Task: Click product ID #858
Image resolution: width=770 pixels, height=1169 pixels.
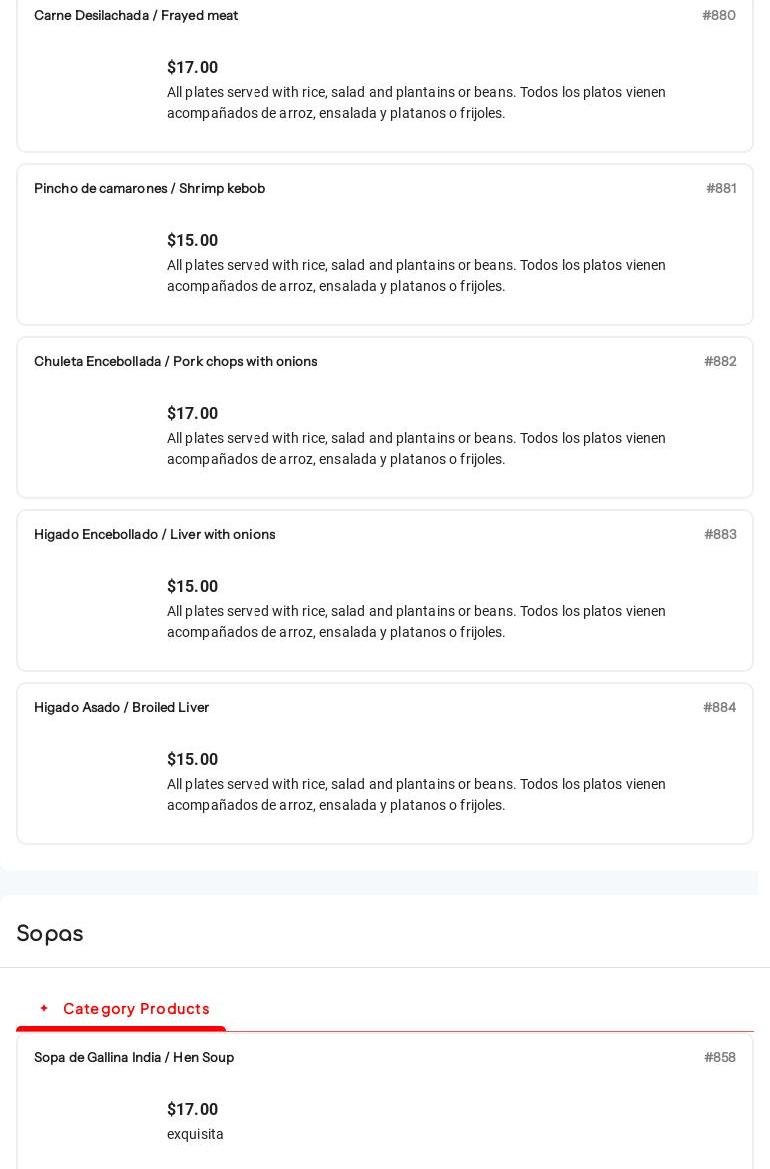Action: [719, 1057]
